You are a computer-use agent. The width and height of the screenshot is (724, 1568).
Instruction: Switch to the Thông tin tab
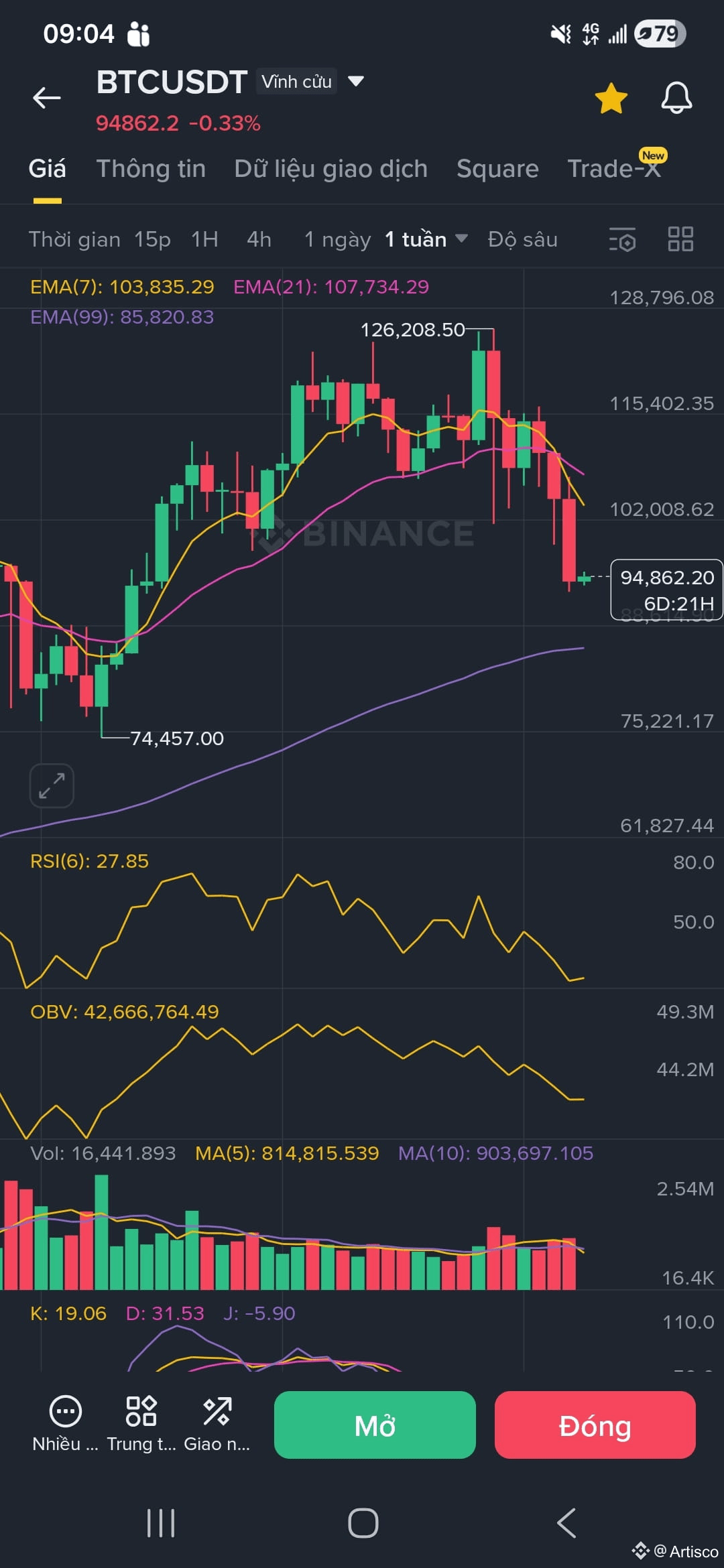click(x=151, y=169)
